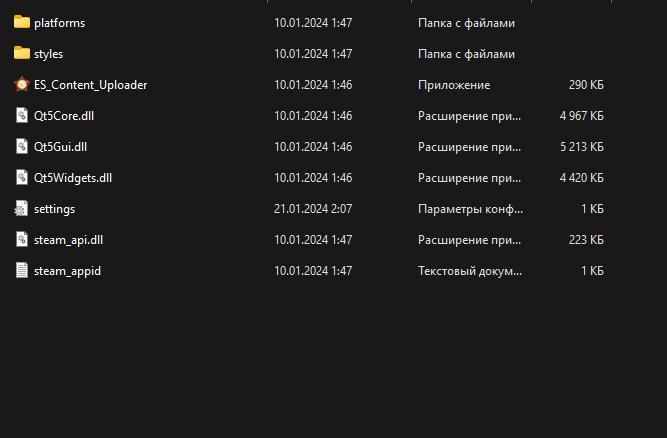667x438 pixels.
Task: Click the Qt5Core.dll file icon
Action: [22, 116]
